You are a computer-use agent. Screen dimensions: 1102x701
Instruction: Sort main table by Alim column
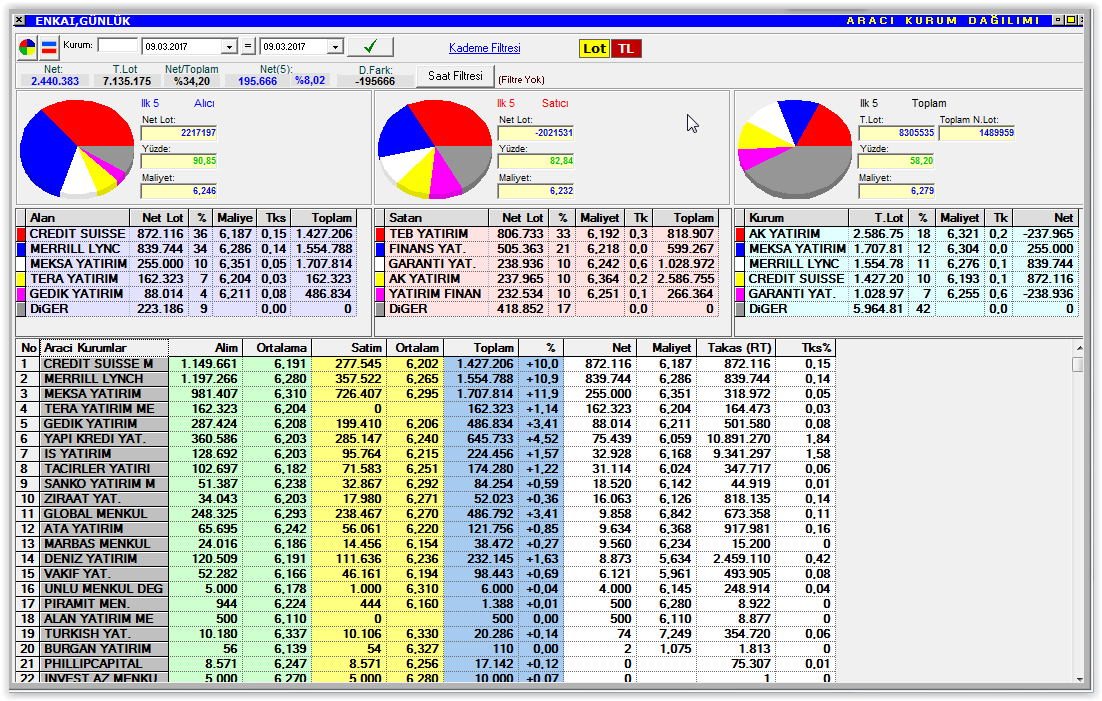coord(205,348)
